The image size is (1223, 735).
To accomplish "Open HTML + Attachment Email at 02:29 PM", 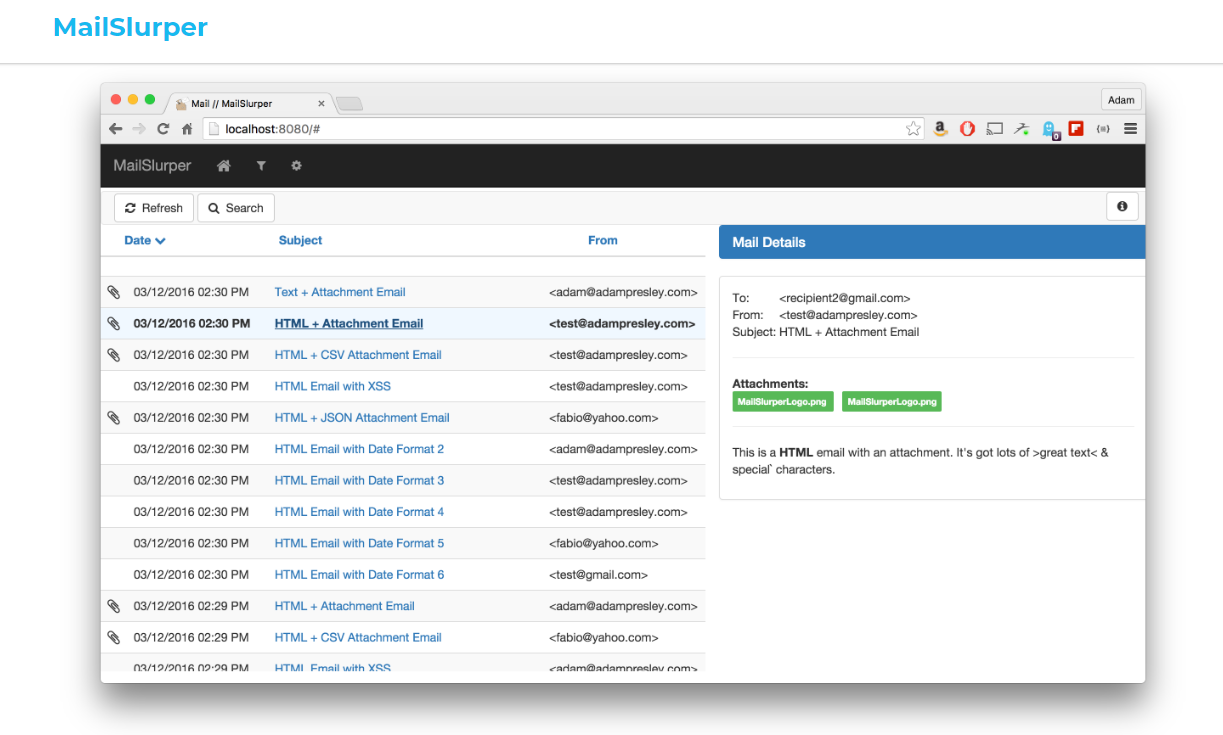I will (344, 606).
